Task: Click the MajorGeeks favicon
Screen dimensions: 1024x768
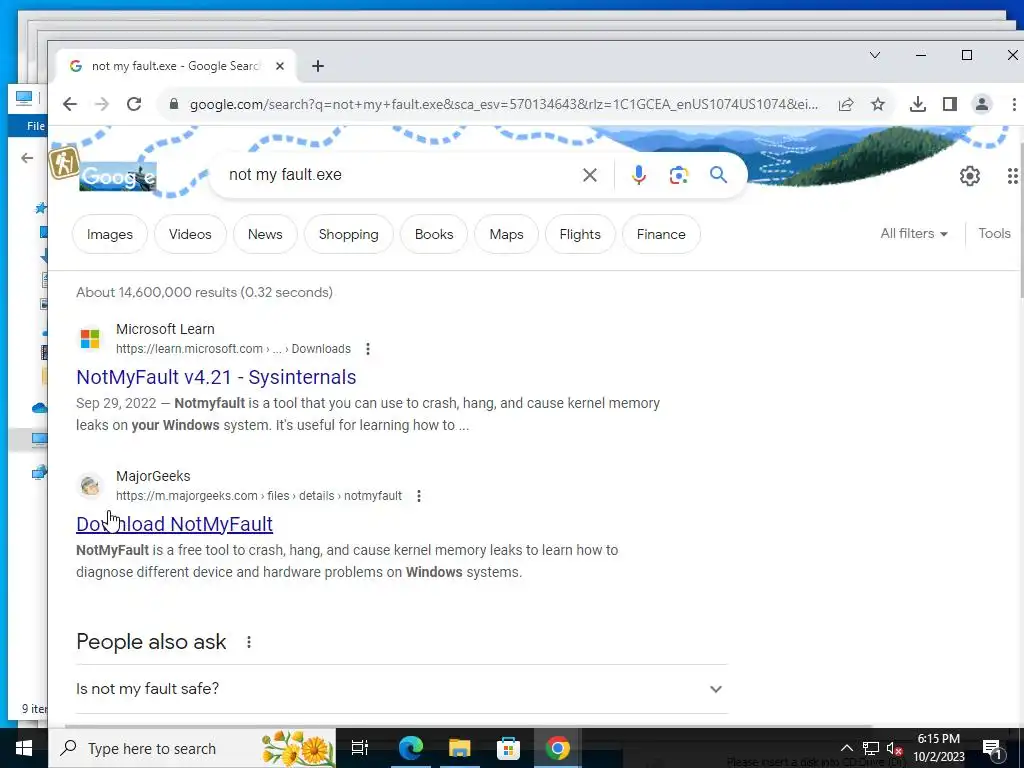Action: point(90,486)
